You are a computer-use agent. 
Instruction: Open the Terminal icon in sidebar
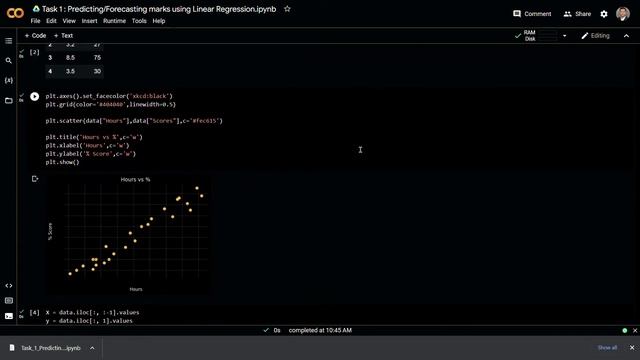coord(9,316)
